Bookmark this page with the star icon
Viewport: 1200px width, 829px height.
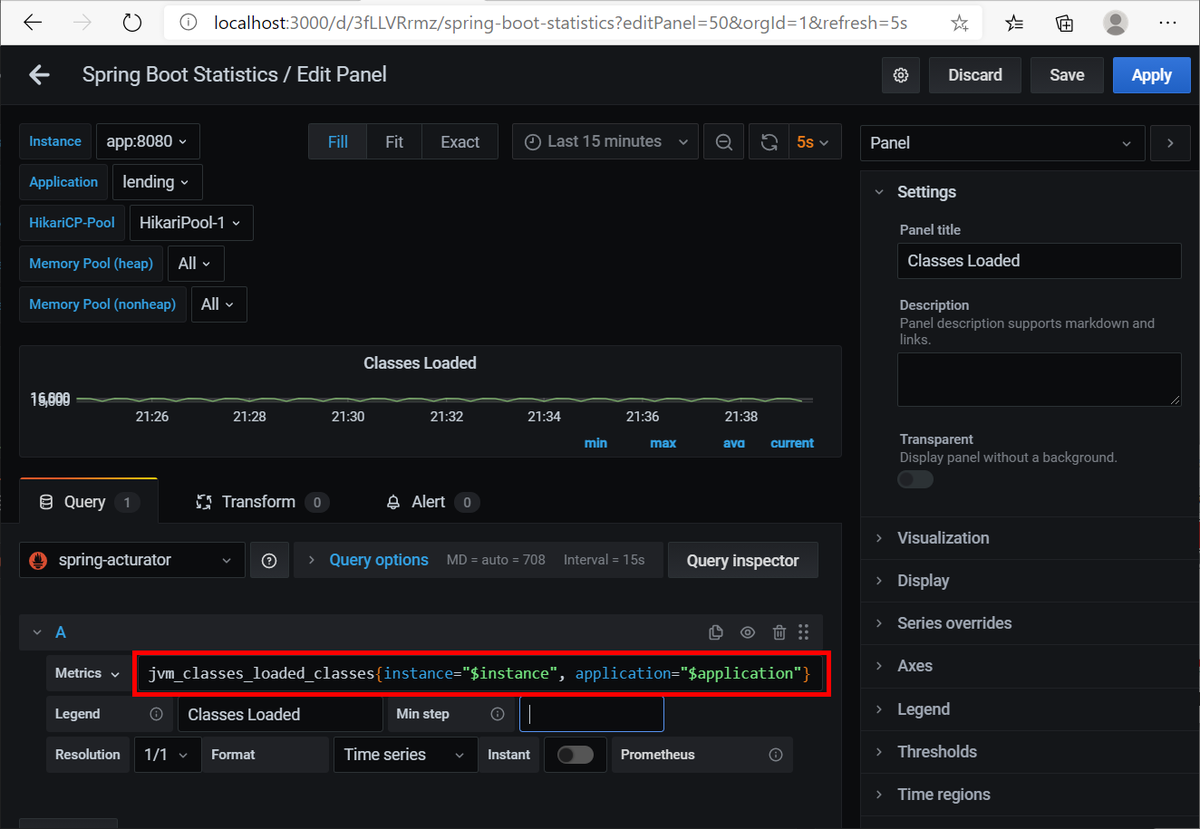(x=959, y=23)
